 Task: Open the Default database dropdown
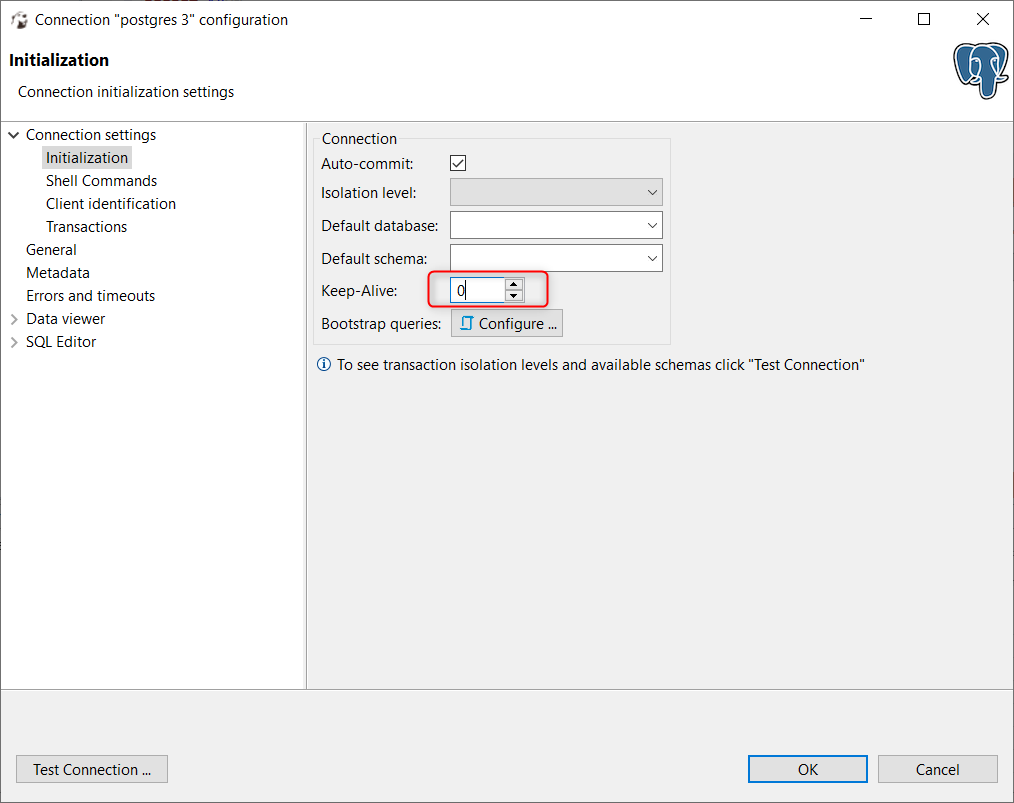coord(652,224)
